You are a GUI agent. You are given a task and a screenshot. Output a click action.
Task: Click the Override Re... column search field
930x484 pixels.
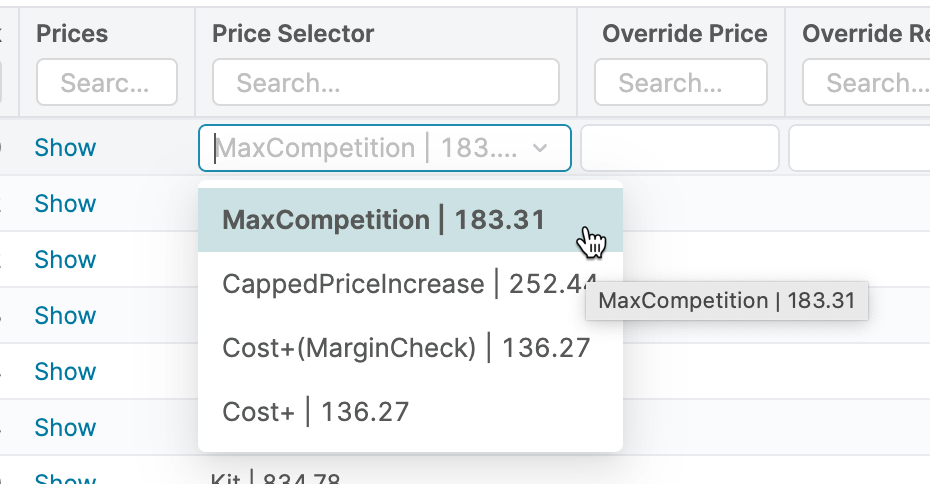(865, 82)
